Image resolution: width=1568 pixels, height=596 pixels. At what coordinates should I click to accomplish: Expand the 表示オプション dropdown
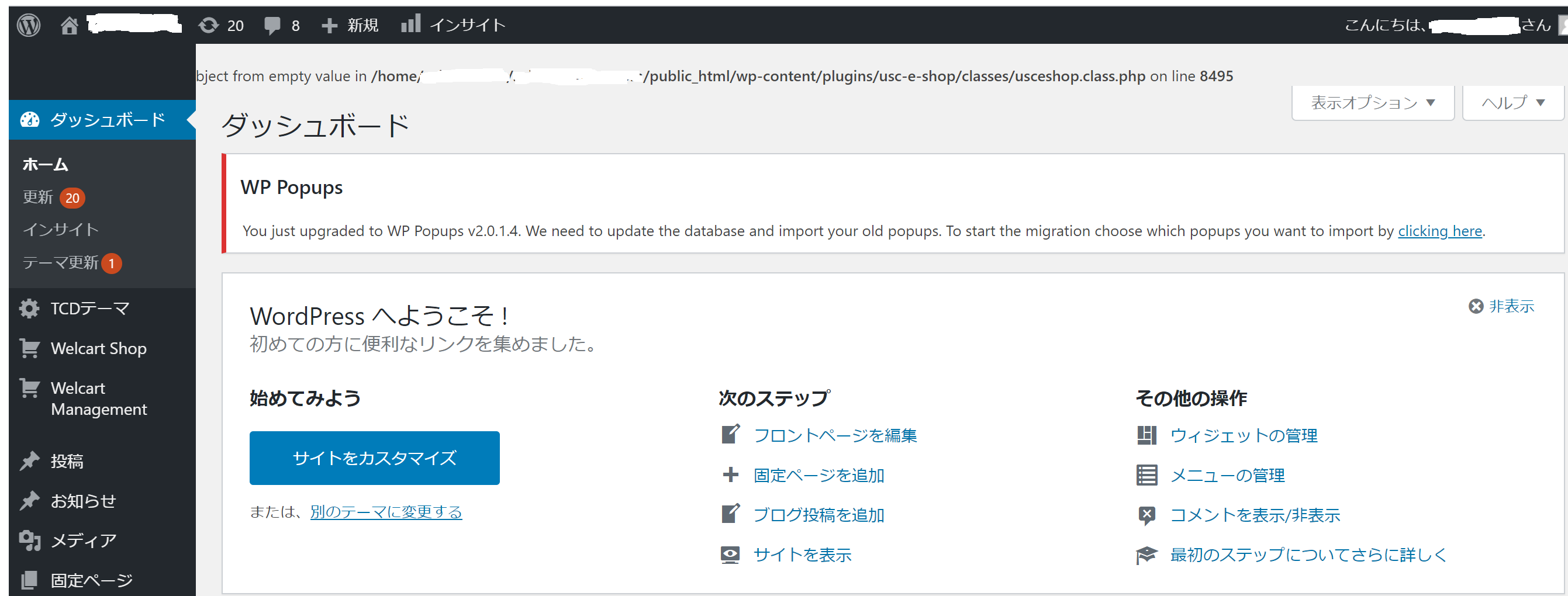(1373, 103)
